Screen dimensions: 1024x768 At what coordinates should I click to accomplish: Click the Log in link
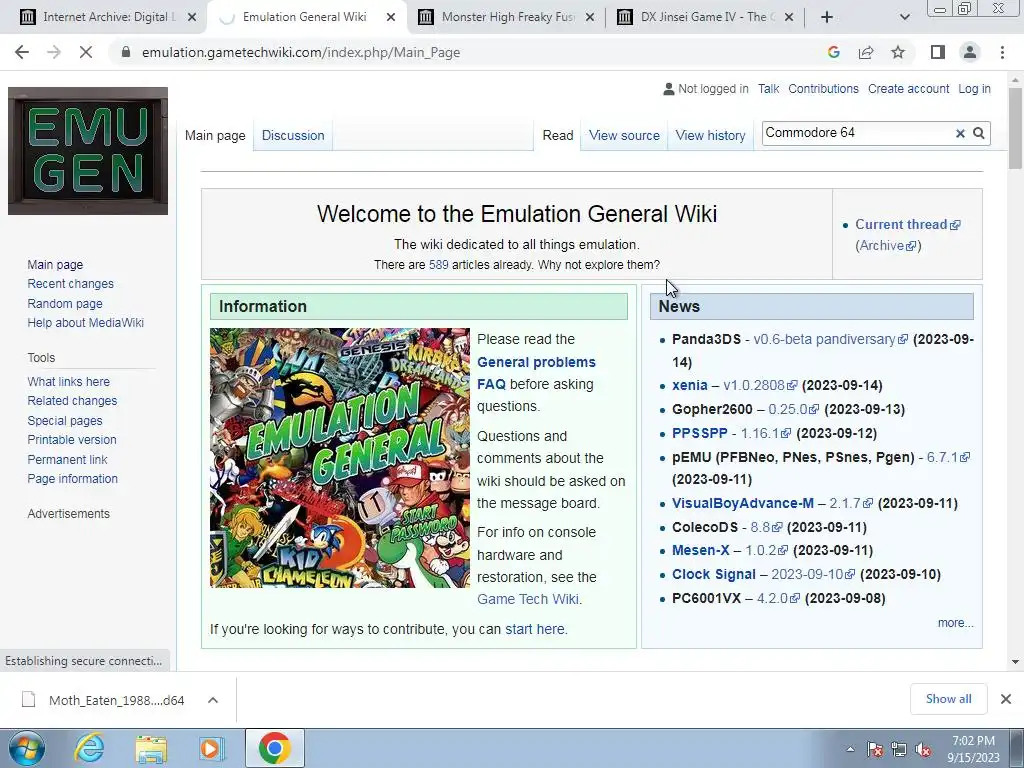tap(974, 89)
